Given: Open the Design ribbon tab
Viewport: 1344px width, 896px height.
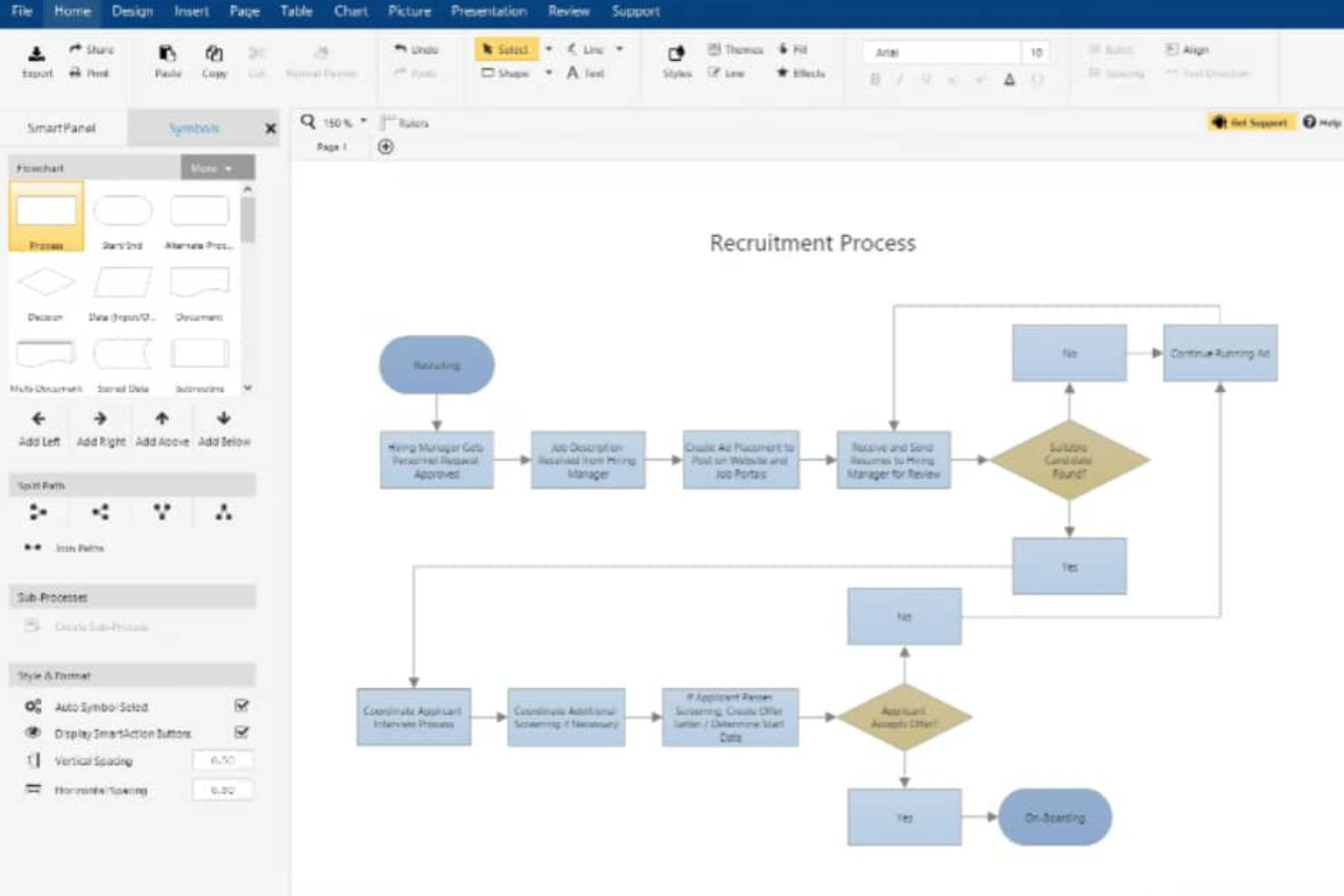Looking at the screenshot, I should 133,12.
